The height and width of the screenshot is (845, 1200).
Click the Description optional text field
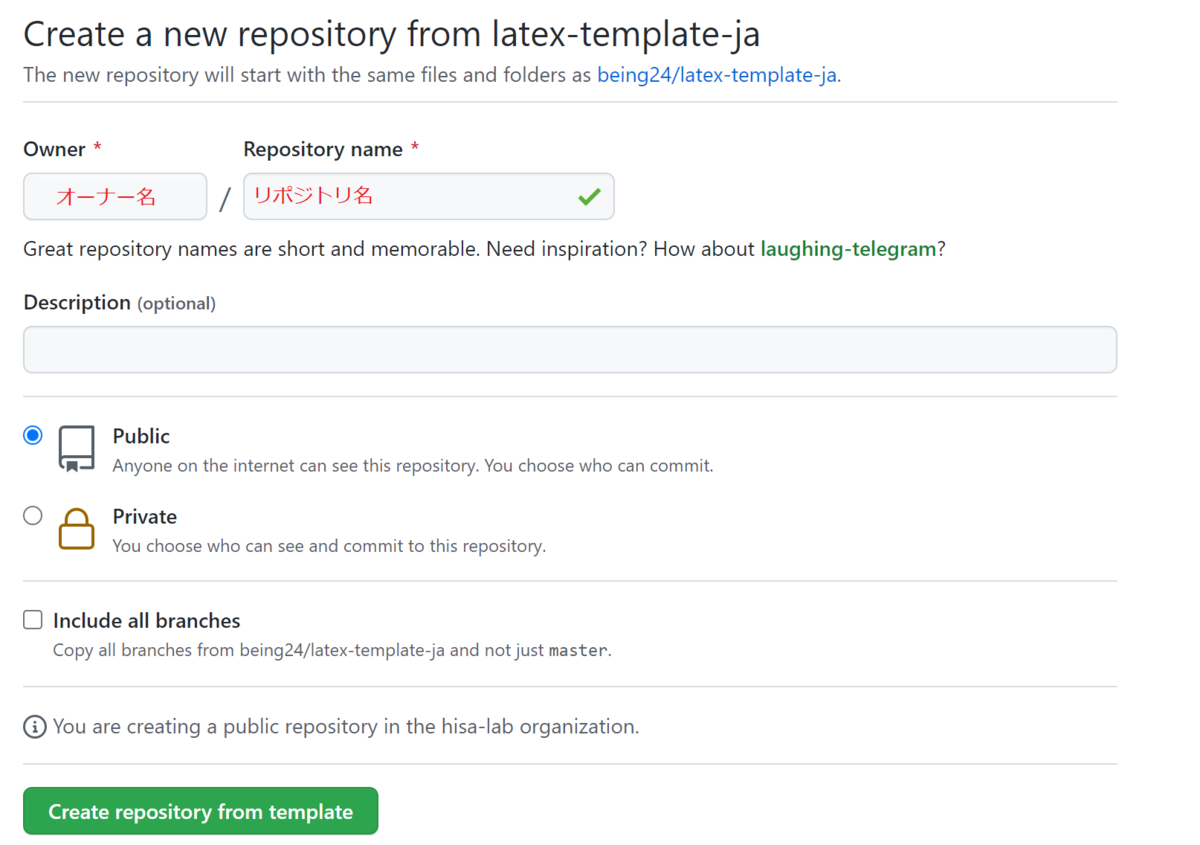tap(570, 350)
